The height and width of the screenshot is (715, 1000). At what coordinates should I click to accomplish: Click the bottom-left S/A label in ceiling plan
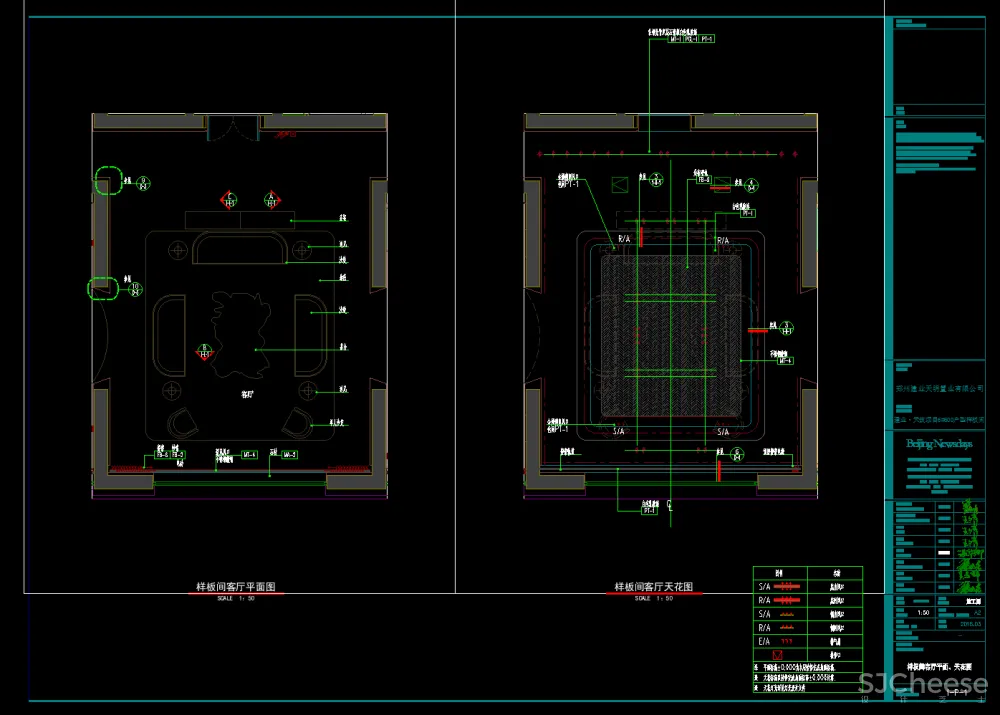tap(619, 432)
